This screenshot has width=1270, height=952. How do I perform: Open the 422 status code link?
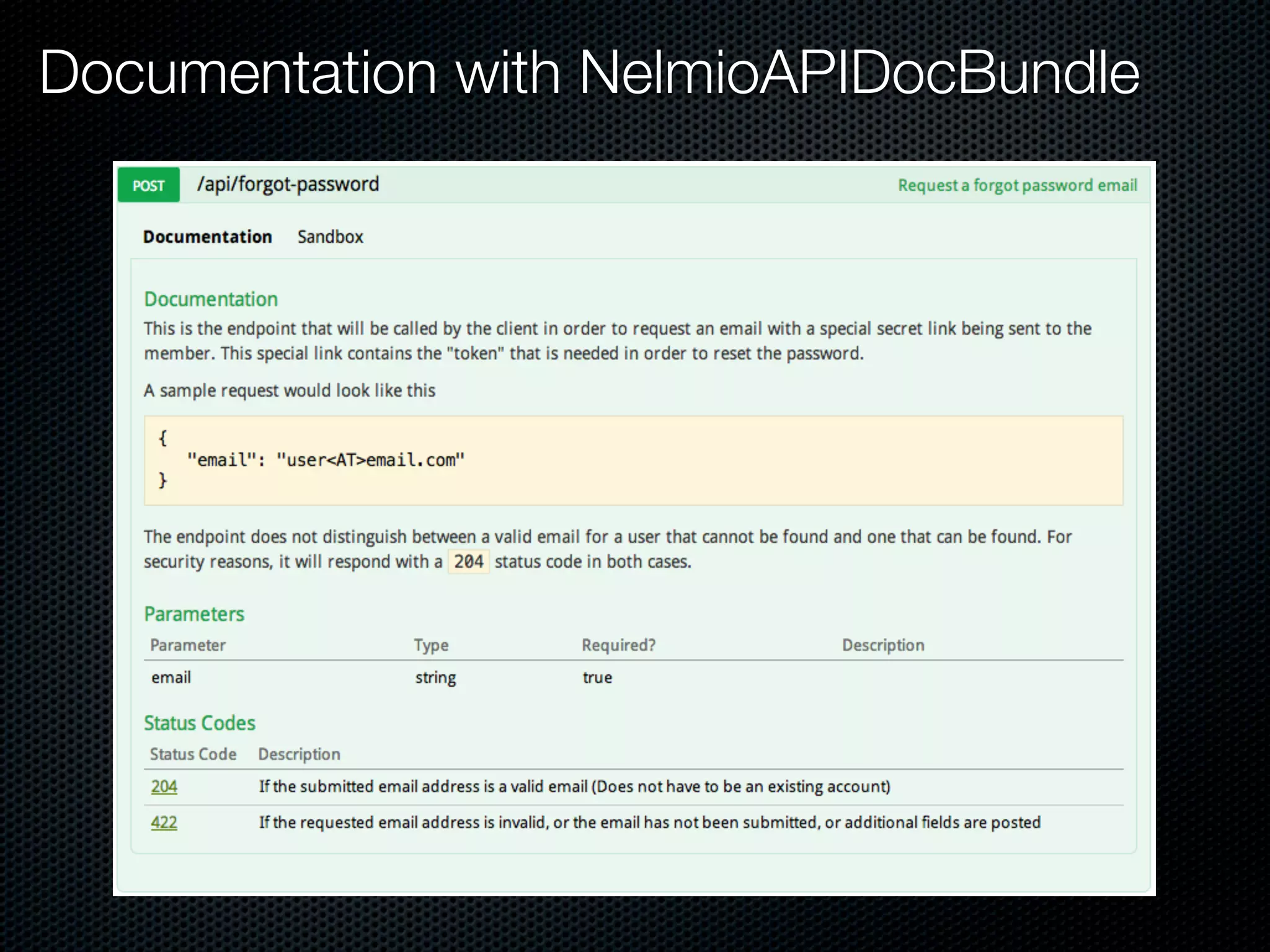[164, 822]
